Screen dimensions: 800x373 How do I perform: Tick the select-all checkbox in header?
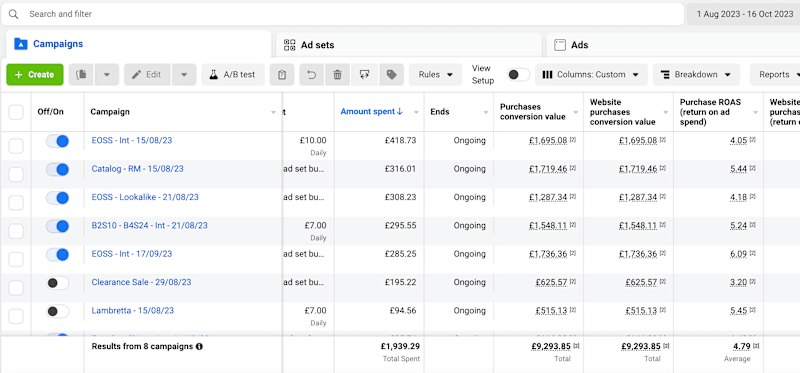(16, 112)
